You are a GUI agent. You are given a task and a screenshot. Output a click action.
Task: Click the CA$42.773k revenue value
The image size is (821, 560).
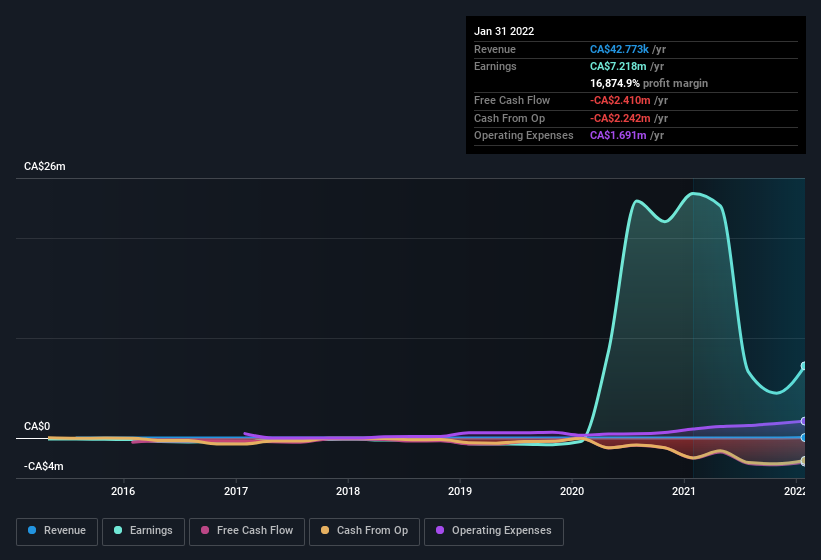click(619, 49)
